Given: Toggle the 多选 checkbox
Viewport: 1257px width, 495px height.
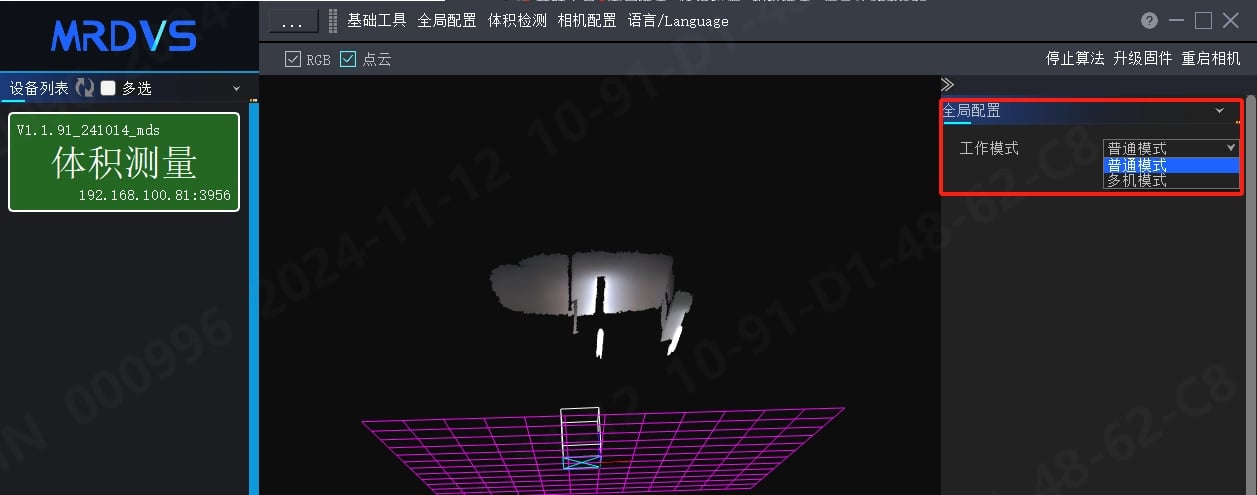Looking at the screenshot, I should (108, 88).
